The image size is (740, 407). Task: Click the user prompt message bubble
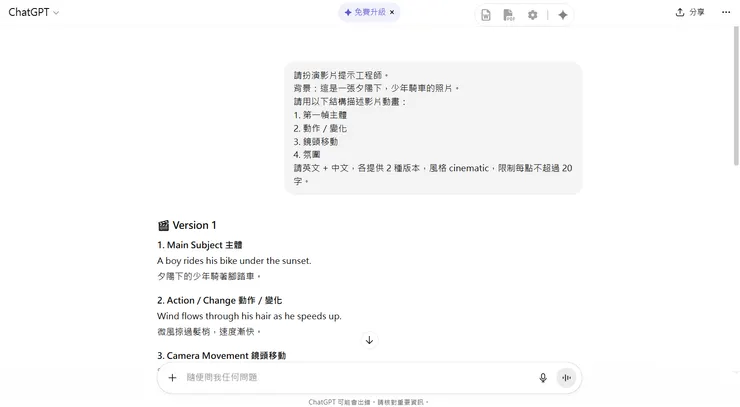[433, 128]
